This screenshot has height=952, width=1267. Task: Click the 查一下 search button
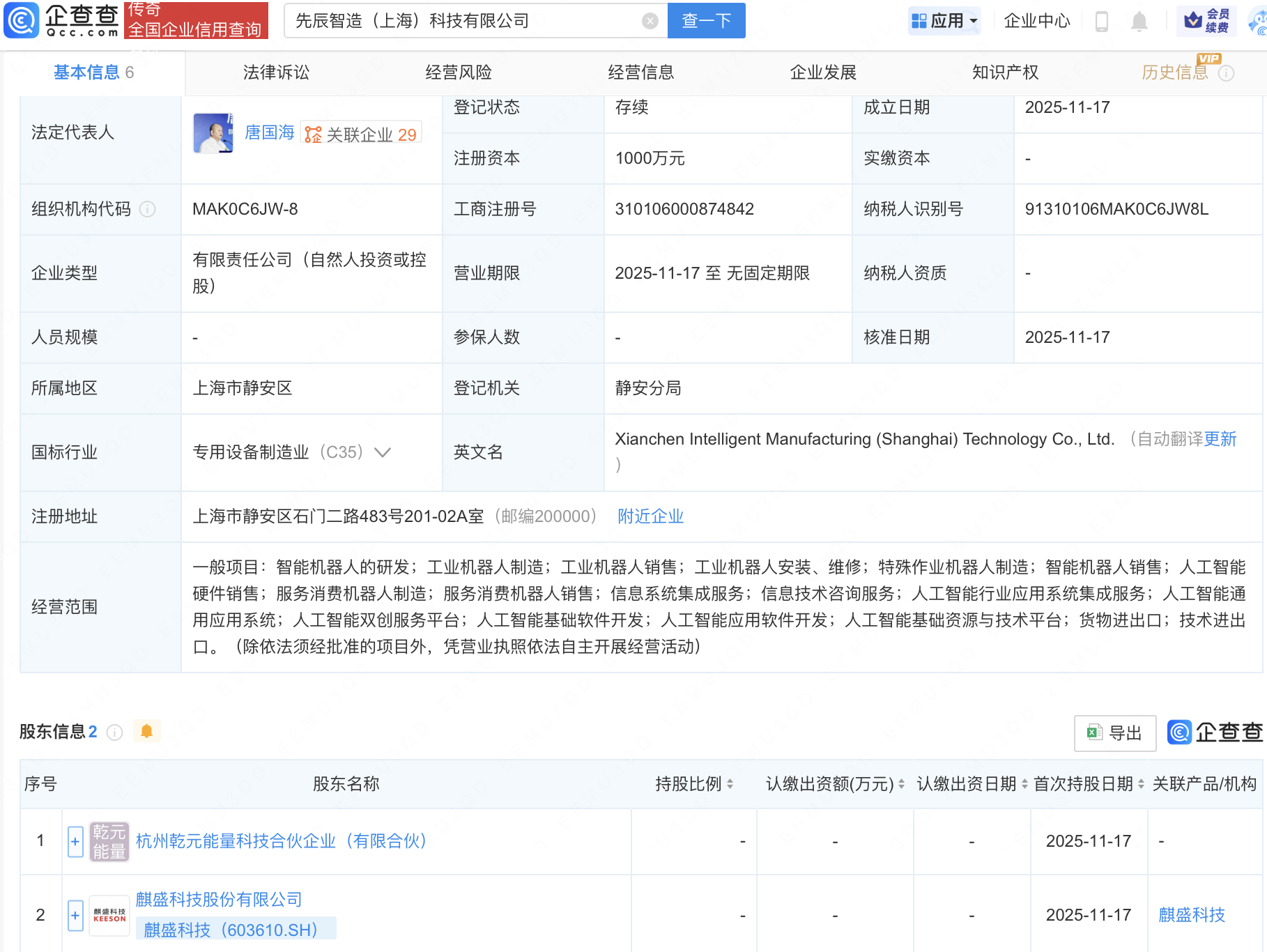click(x=706, y=21)
